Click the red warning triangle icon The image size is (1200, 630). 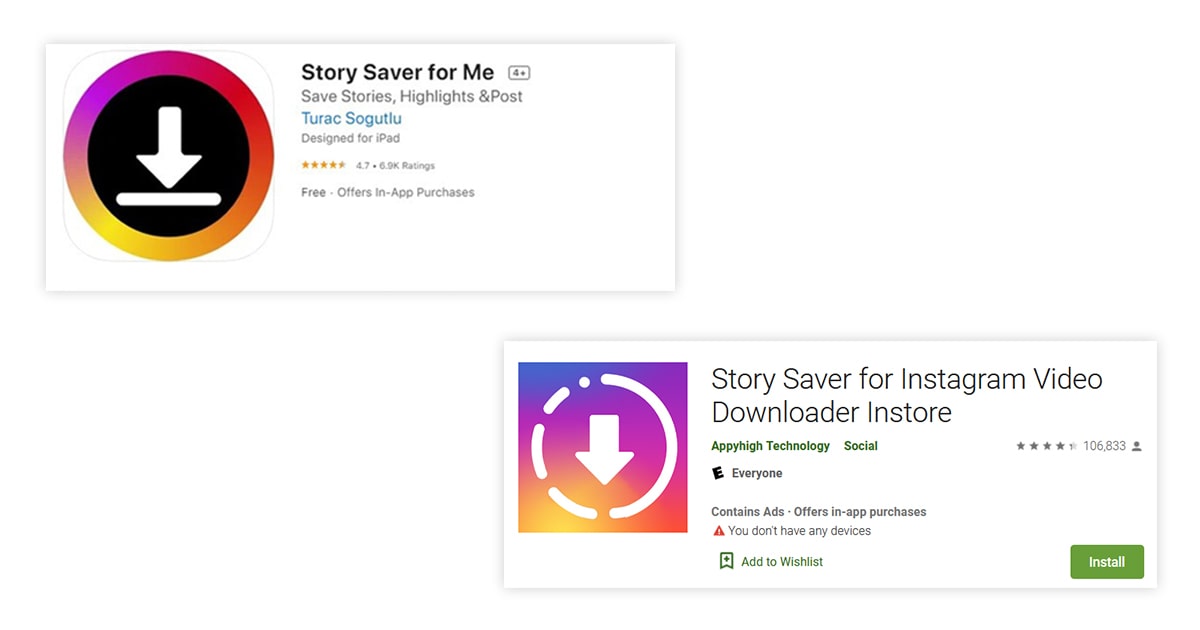(x=718, y=531)
